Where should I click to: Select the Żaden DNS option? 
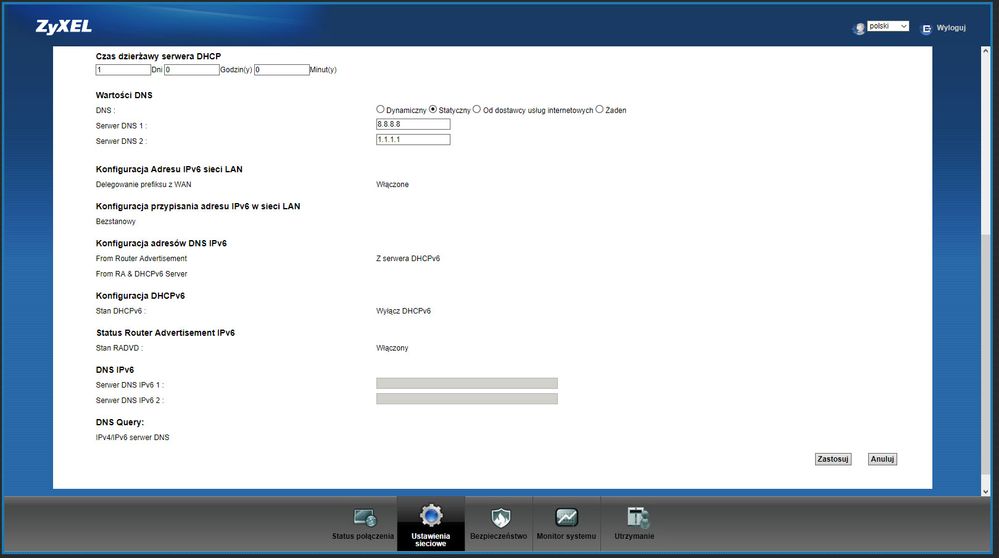(x=600, y=109)
